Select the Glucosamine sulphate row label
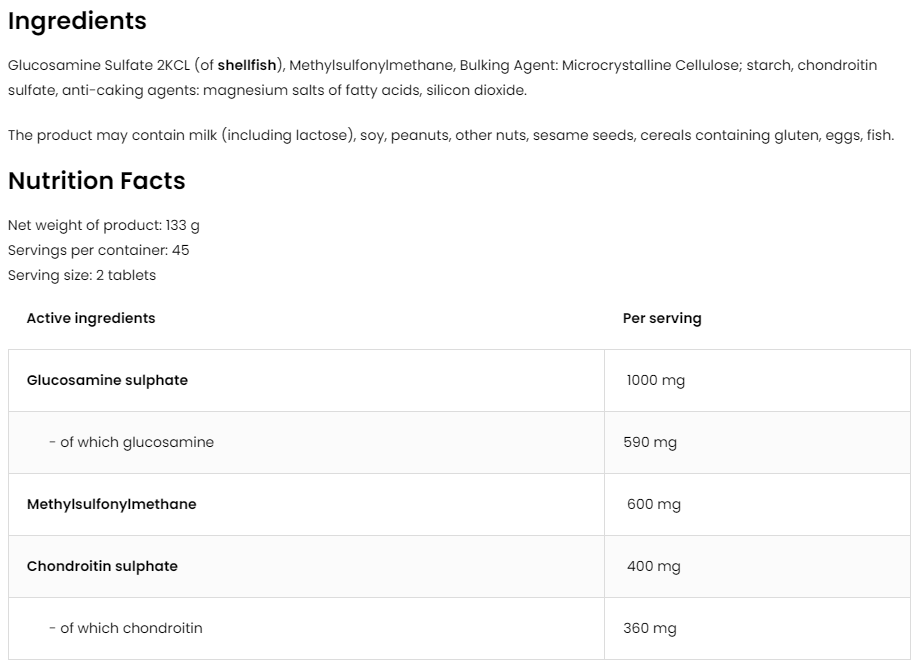This screenshot has width=915, height=664. click(x=107, y=380)
